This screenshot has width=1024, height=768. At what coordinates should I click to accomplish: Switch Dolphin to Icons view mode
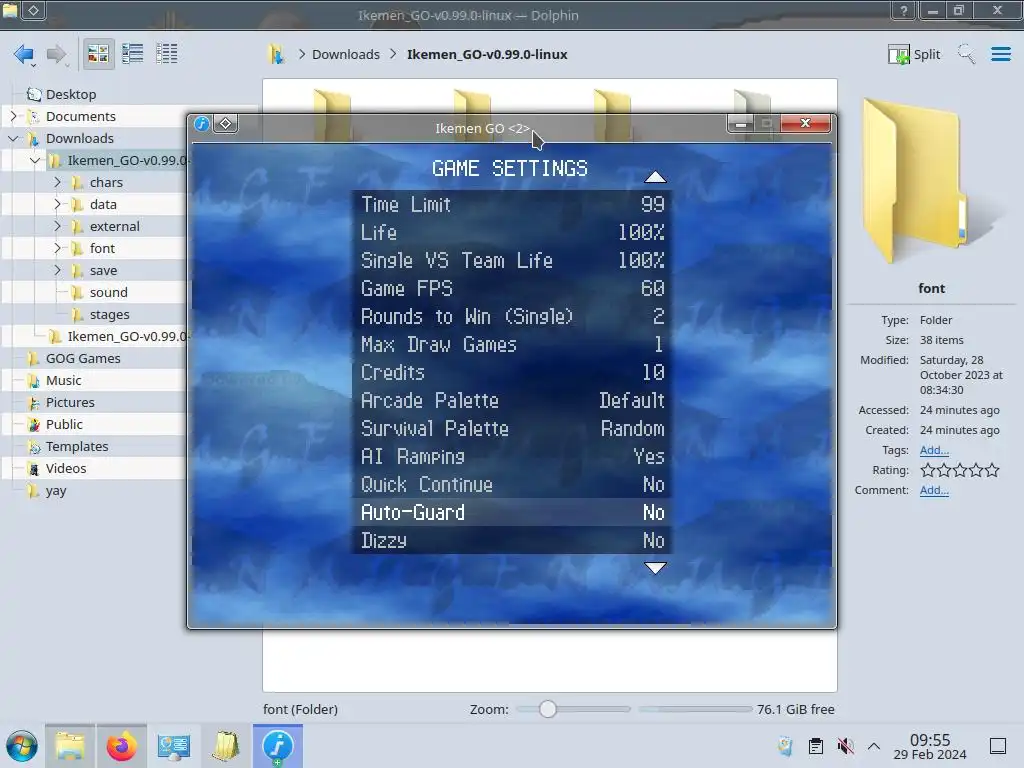click(98, 54)
